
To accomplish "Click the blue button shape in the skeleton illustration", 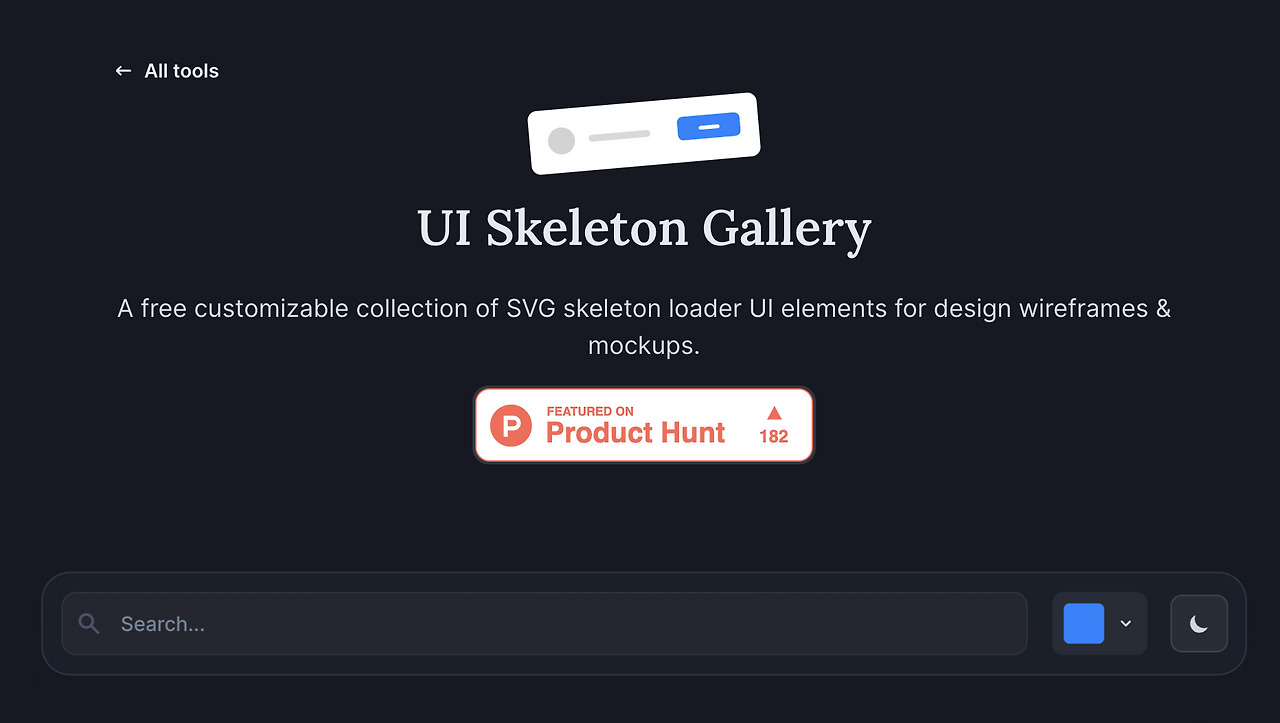I will pos(708,126).
